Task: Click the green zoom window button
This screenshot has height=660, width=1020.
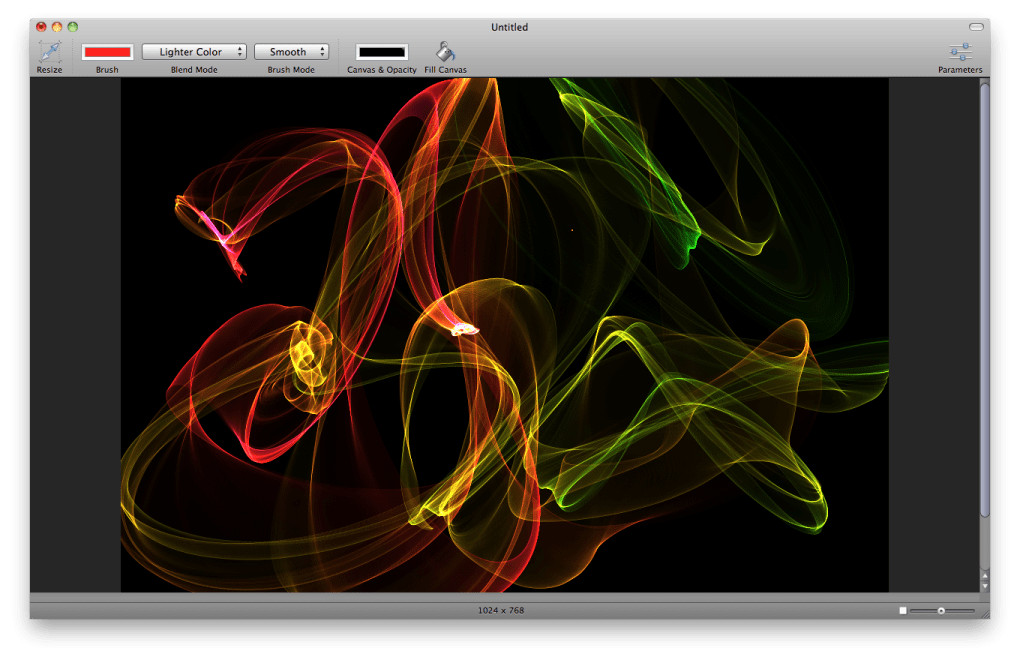Action: pyautogui.click(x=73, y=27)
